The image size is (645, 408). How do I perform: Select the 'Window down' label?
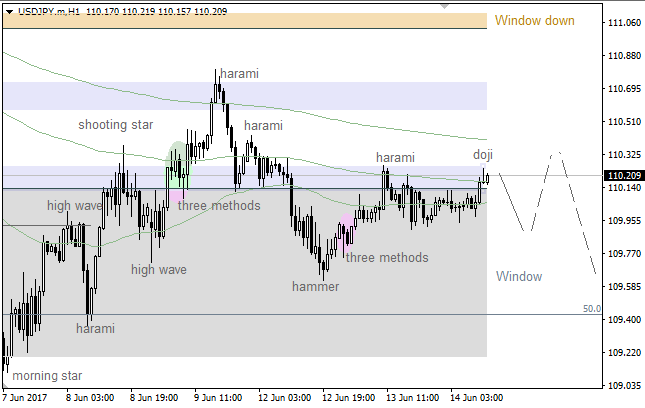click(x=534, y=21)
